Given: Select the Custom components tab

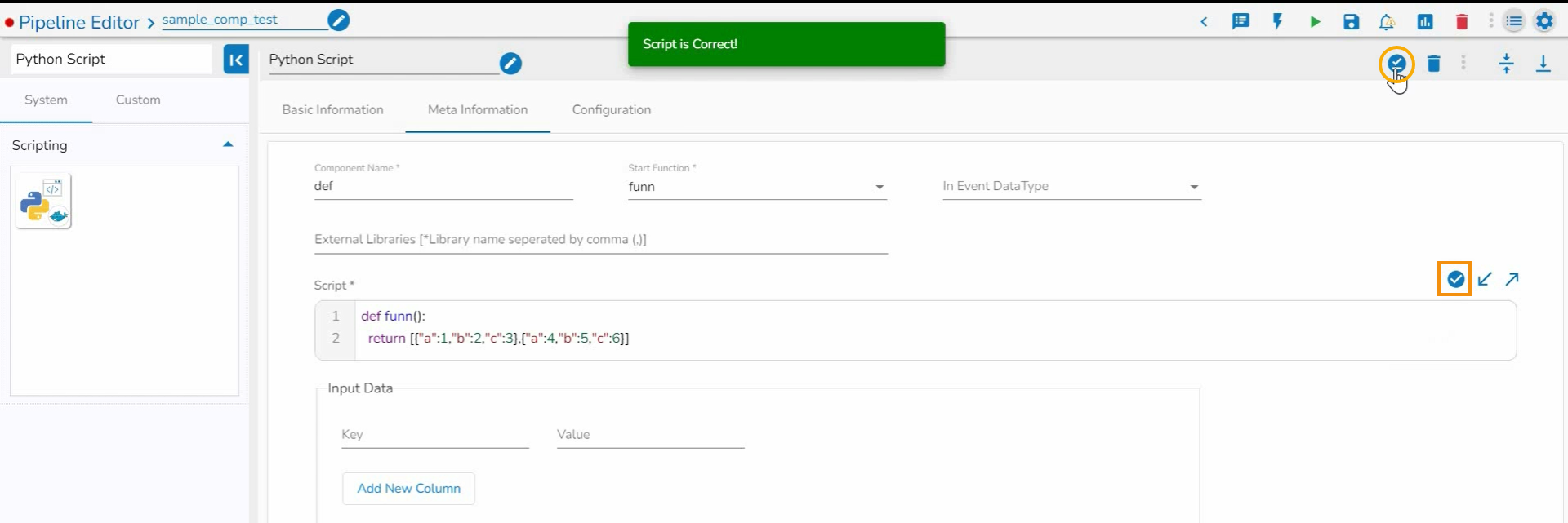Looking at the screenshot, I should [x=138, y=100].
